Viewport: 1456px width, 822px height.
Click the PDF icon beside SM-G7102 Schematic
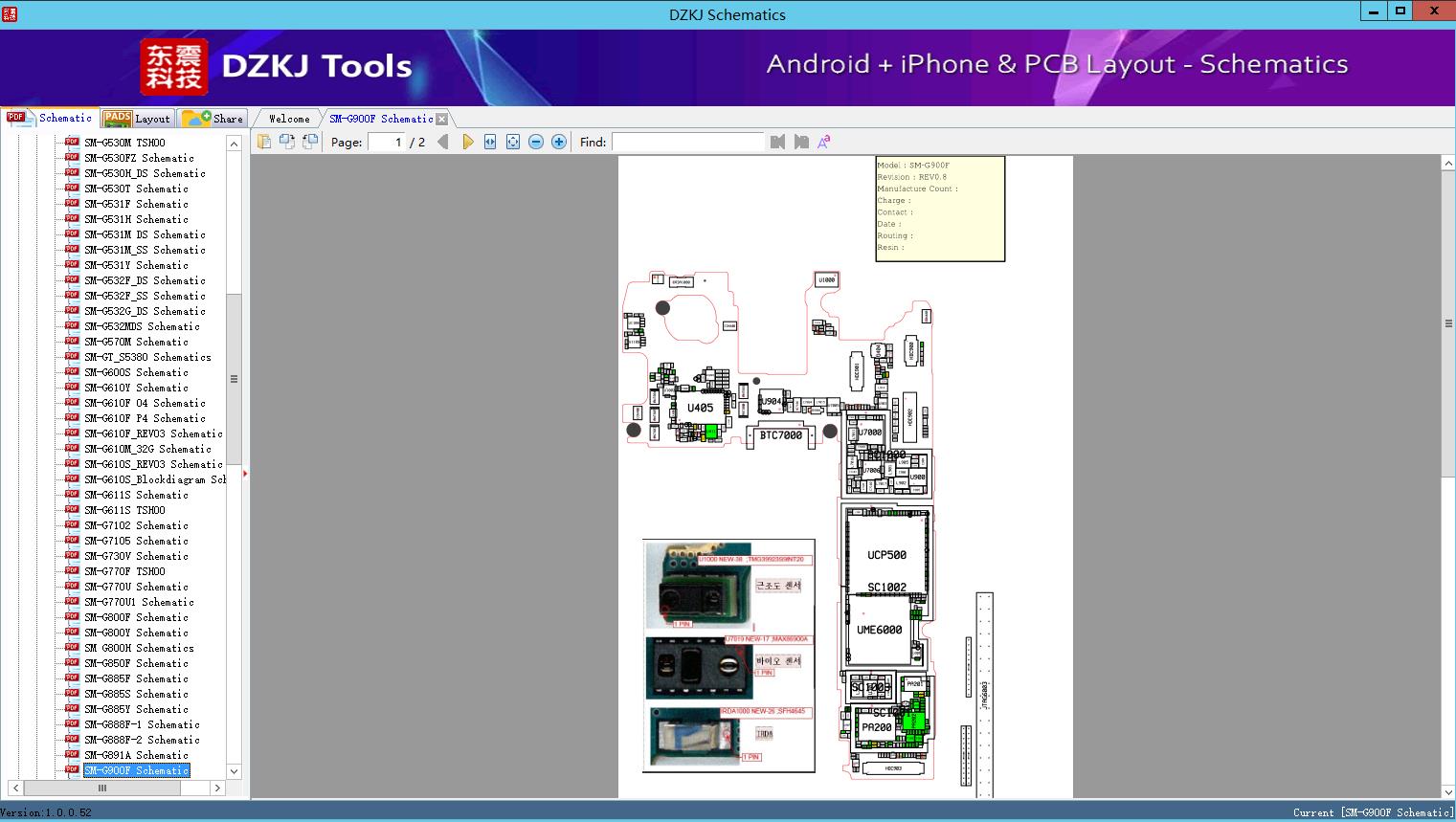coord(72,524)
